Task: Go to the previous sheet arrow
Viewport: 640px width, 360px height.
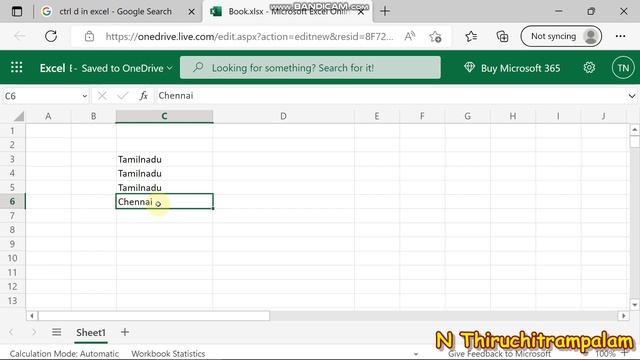Action: (11, 332)
